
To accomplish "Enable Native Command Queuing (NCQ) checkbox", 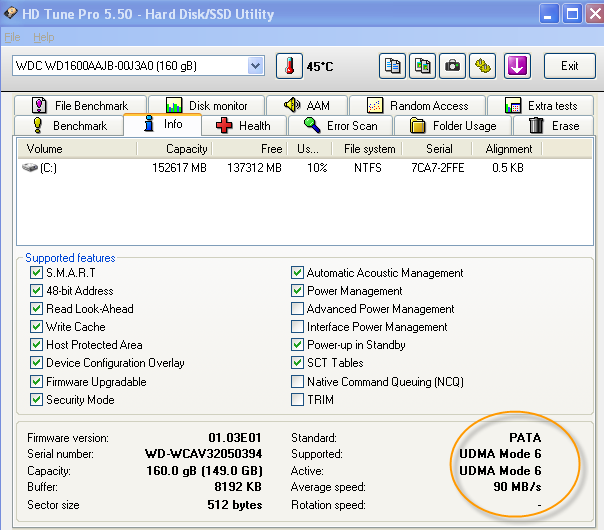I will (297, 382).
